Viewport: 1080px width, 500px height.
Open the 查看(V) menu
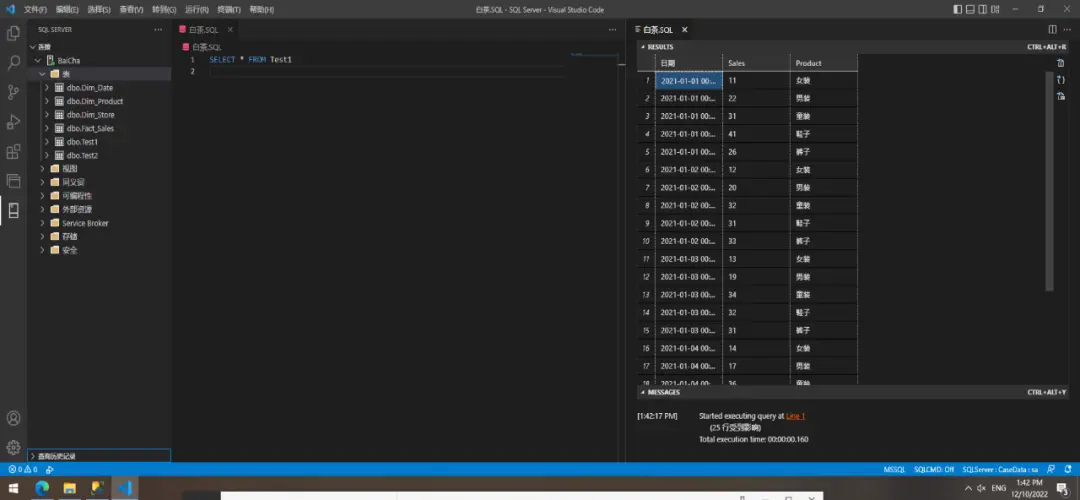pos(132,10)
